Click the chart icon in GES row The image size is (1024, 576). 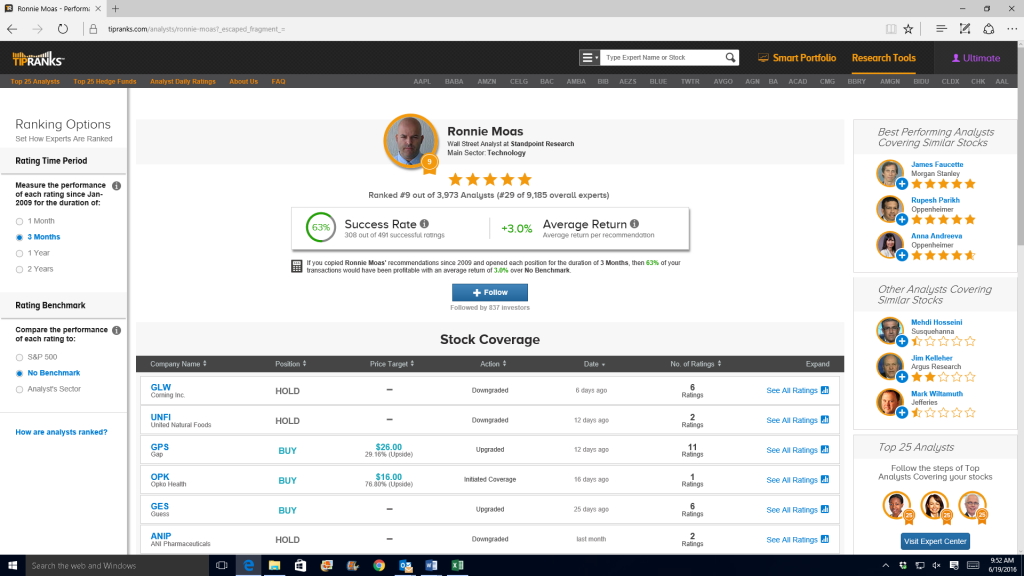coord(825,509)
